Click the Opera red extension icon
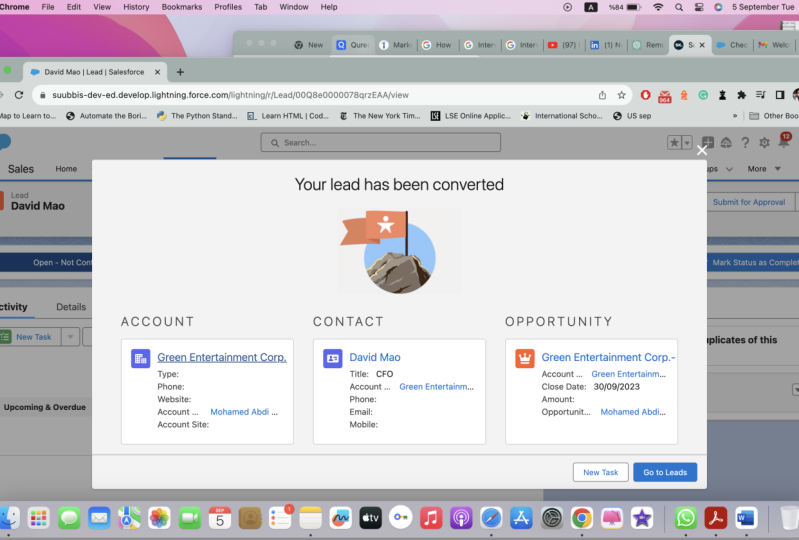This screenshot has height=540, width=799. click(x=645, y=95)
